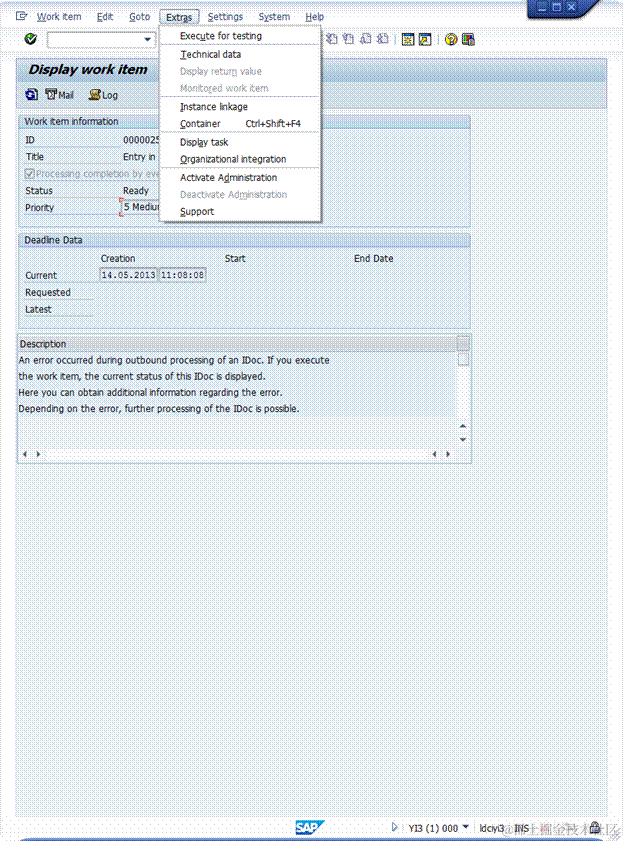Close the open Extras menu
Screen dimensions: 623x841
(179, 17)
